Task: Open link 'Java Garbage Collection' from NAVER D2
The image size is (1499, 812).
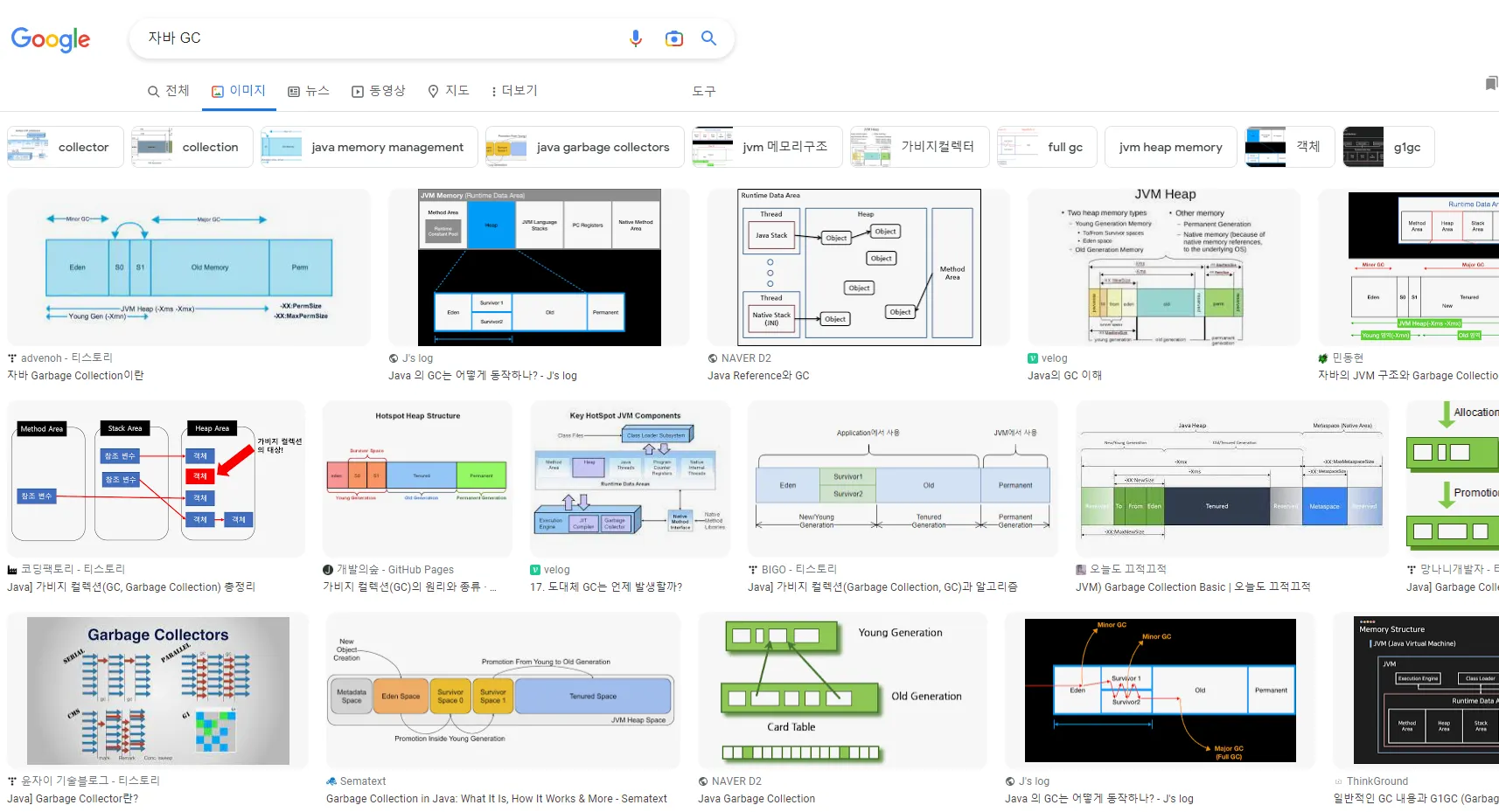Action: pyautogui.click(x=756, y=799)
